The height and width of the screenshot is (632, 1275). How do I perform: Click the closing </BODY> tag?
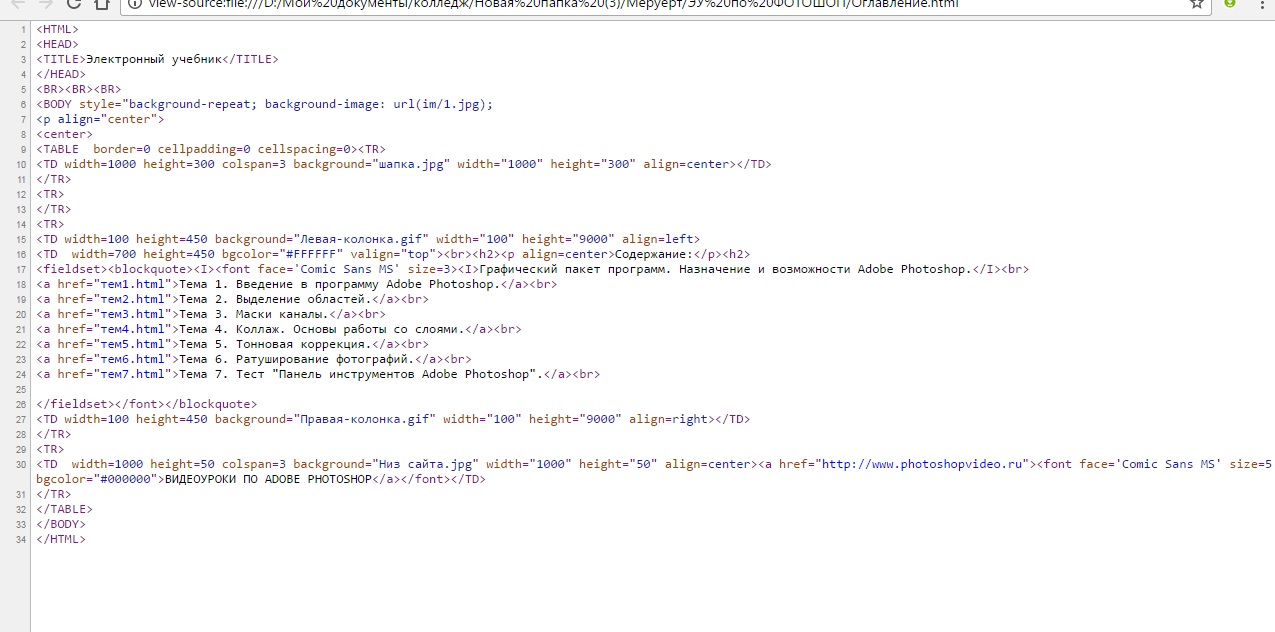pos(61,524)
